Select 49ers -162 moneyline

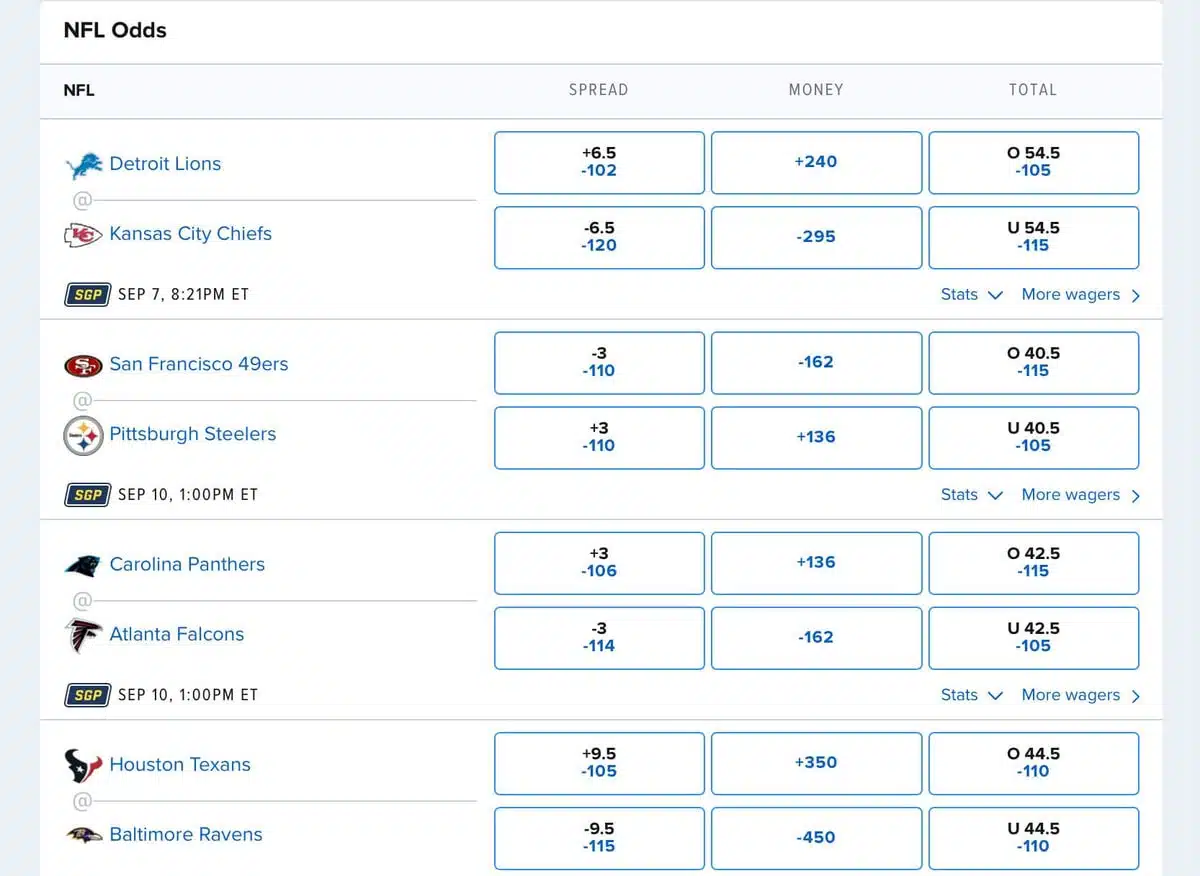tap(816, 362)
